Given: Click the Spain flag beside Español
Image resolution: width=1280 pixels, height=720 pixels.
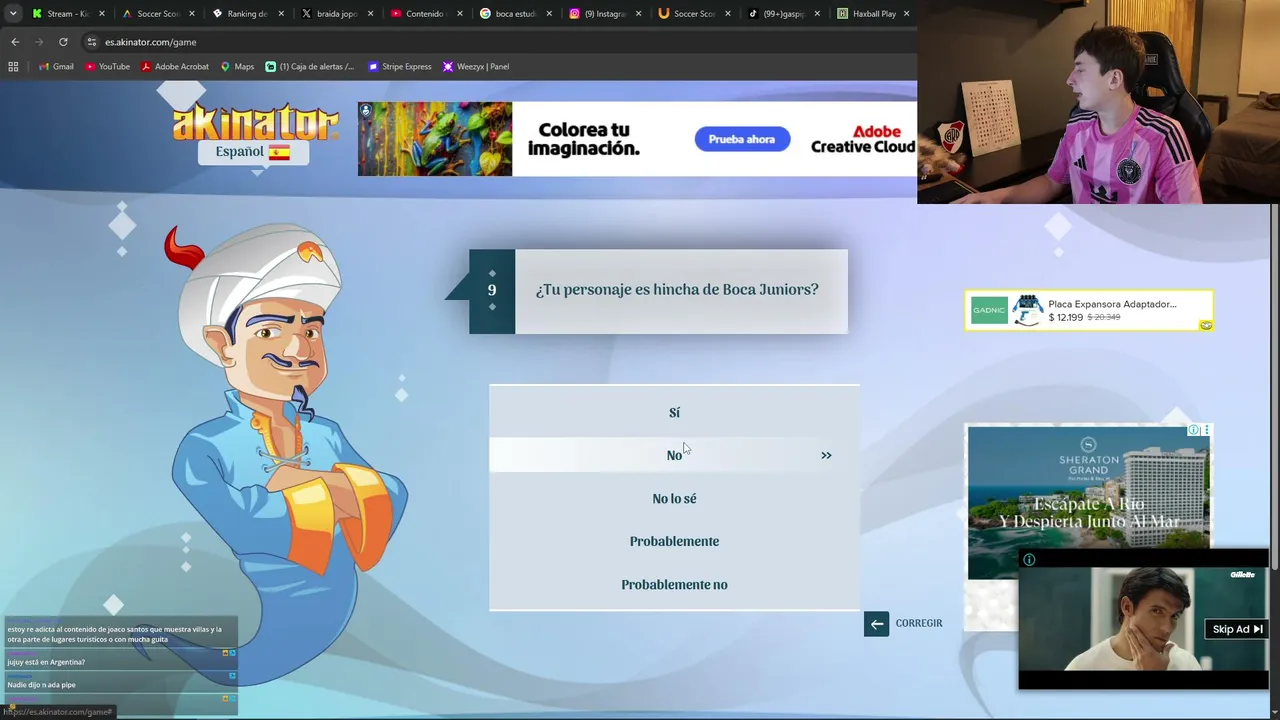Looking at the screenshot, I should coord(279,152).
